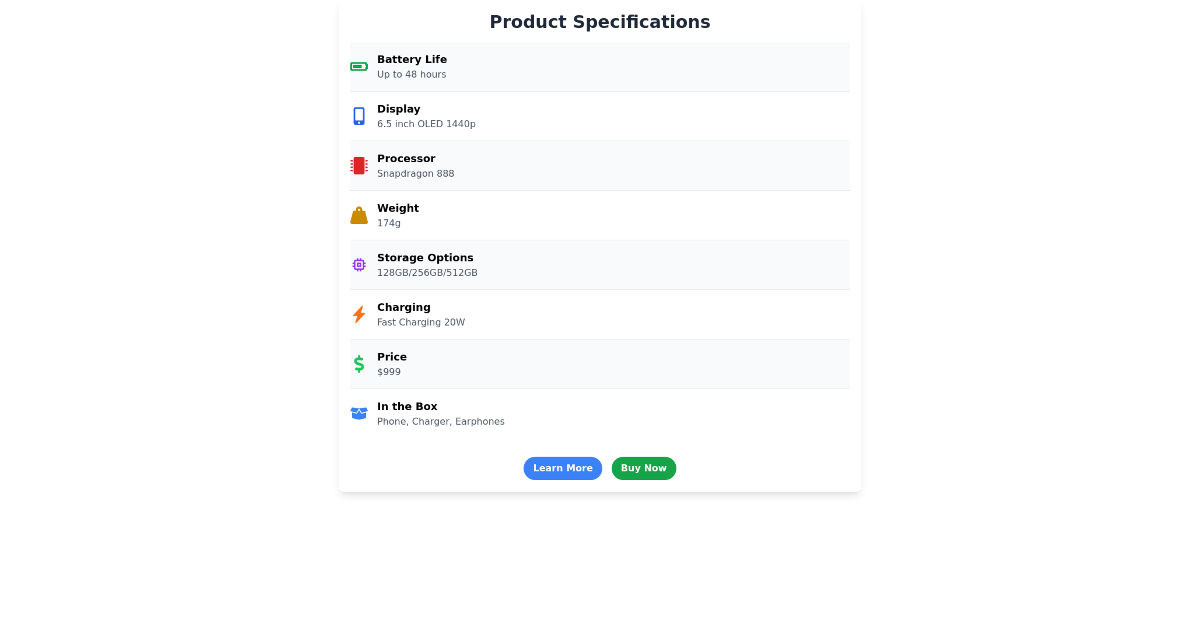Click the blue open box icon

click(x=359, y=413)
